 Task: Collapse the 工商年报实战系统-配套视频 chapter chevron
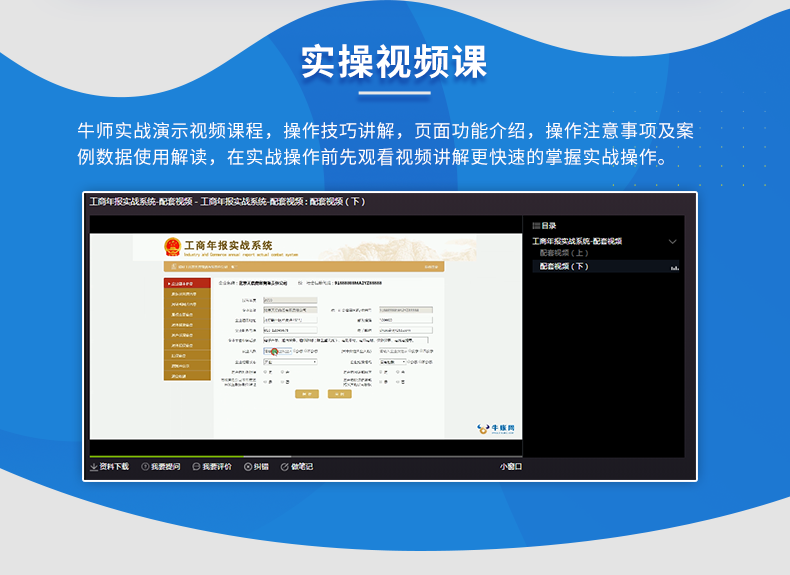(672, 242)
